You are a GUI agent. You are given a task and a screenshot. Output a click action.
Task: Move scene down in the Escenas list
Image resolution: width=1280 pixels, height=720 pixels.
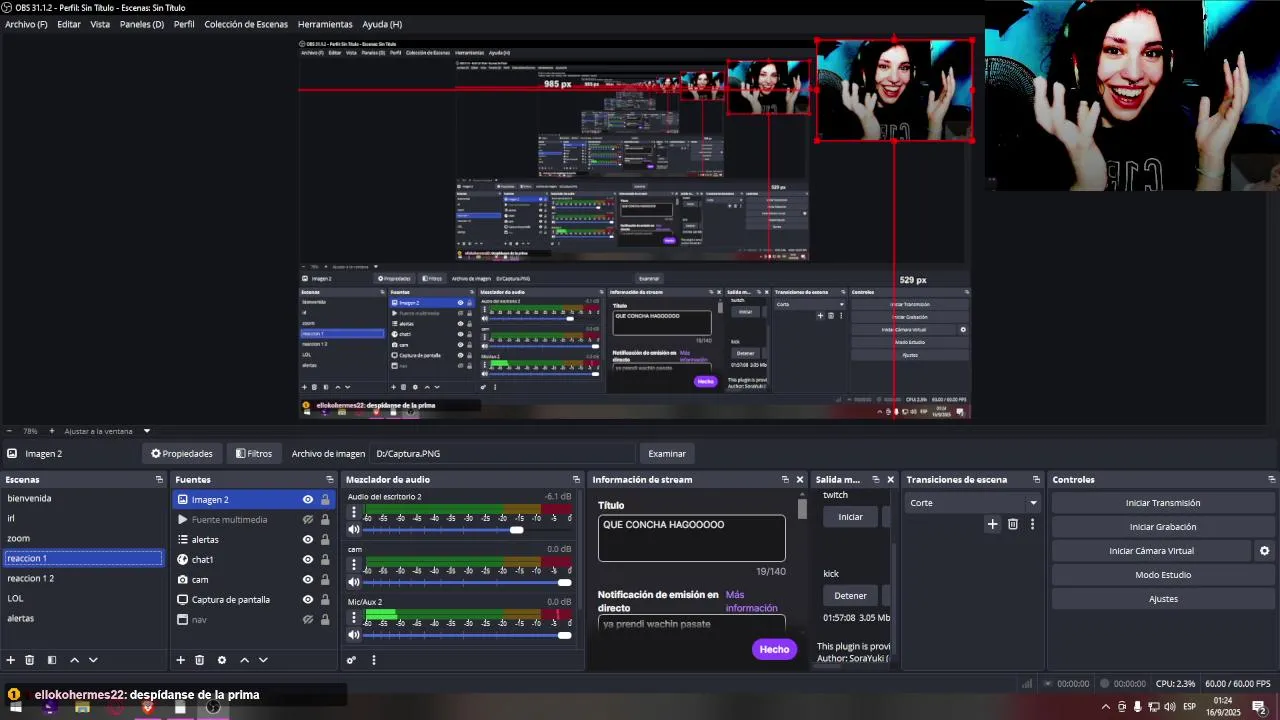click(x=93, y=660)
